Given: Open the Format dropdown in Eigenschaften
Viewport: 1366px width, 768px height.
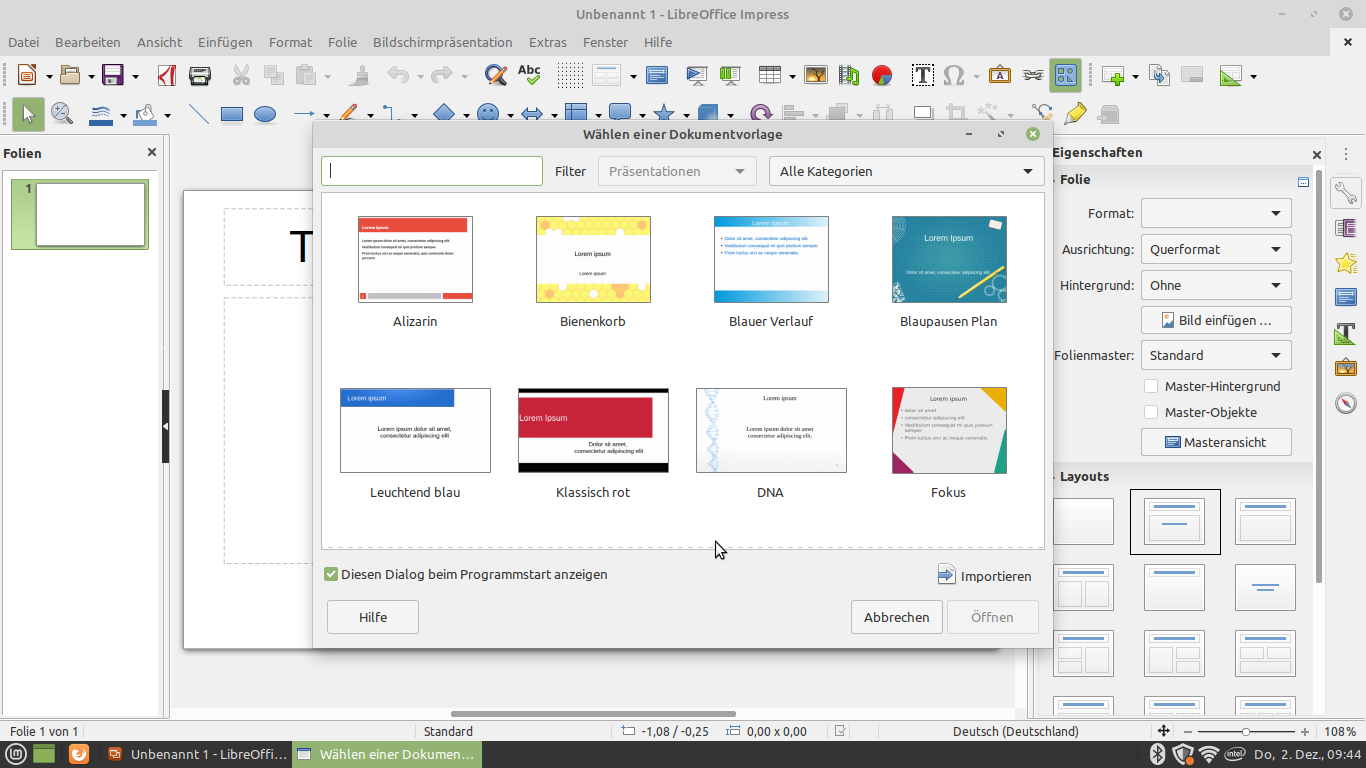Looking at the screenshot, I should [1216, 213].
